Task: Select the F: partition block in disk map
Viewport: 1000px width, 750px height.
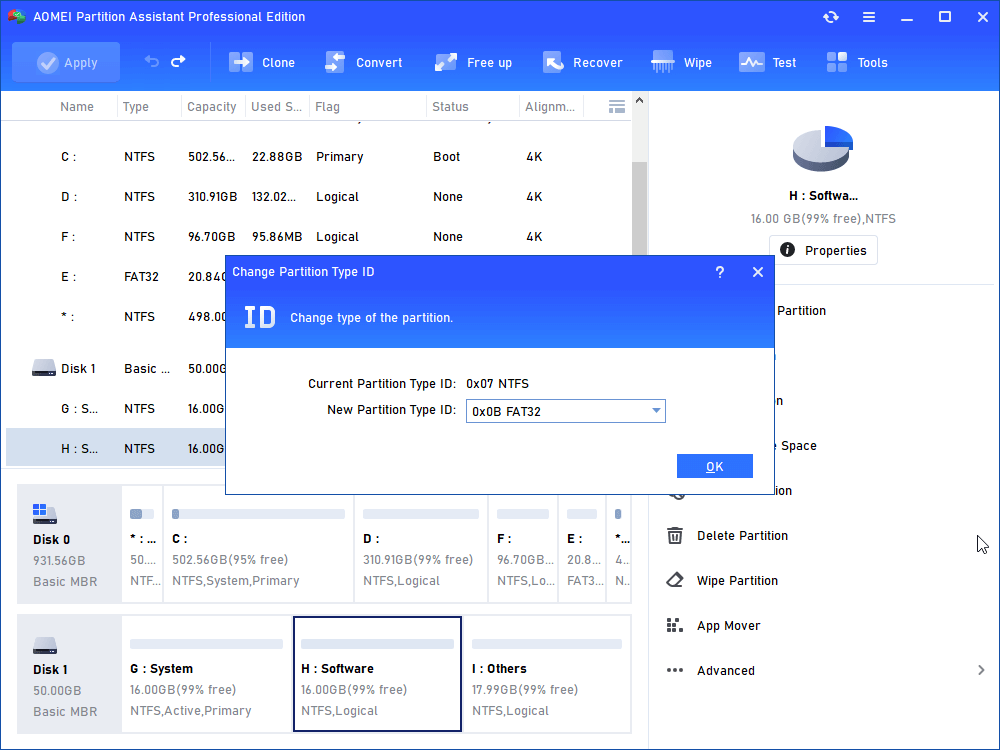Action: click(x=523, y=544)
